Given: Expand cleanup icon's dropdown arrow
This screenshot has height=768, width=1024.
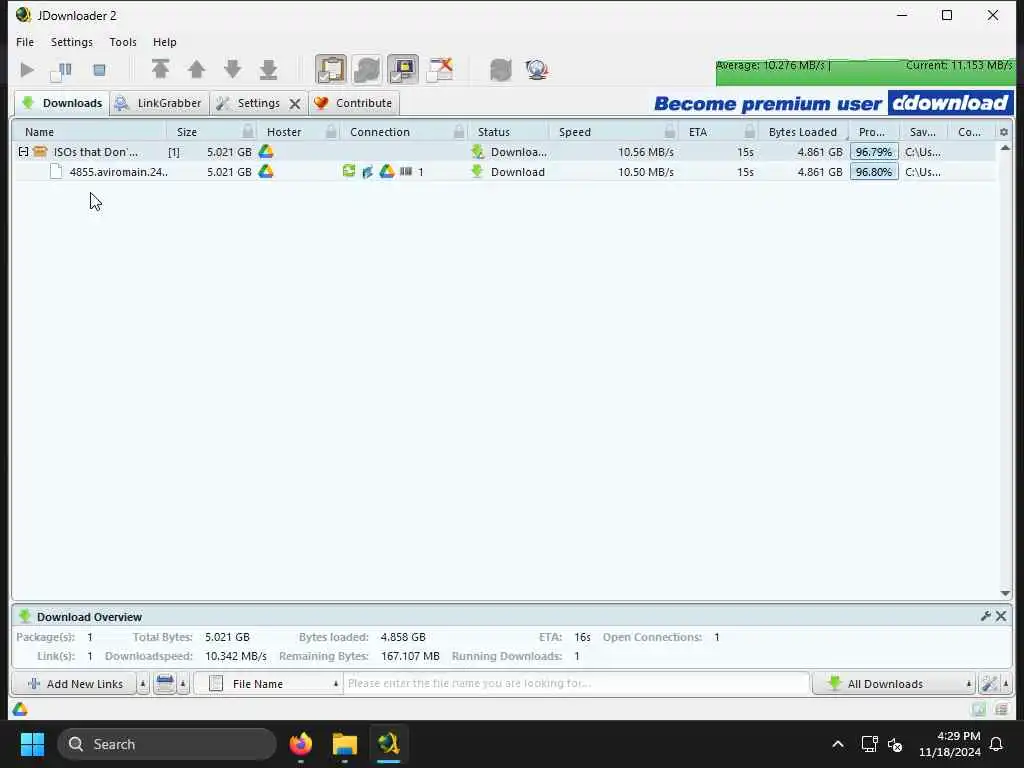Looking at the screenshot, I should click(184, 684).
